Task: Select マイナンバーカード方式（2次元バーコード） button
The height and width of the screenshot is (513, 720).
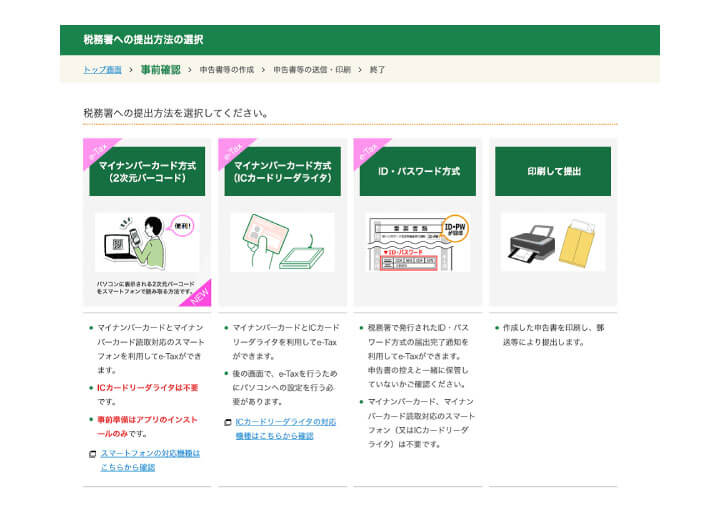Action: point(147,171)
